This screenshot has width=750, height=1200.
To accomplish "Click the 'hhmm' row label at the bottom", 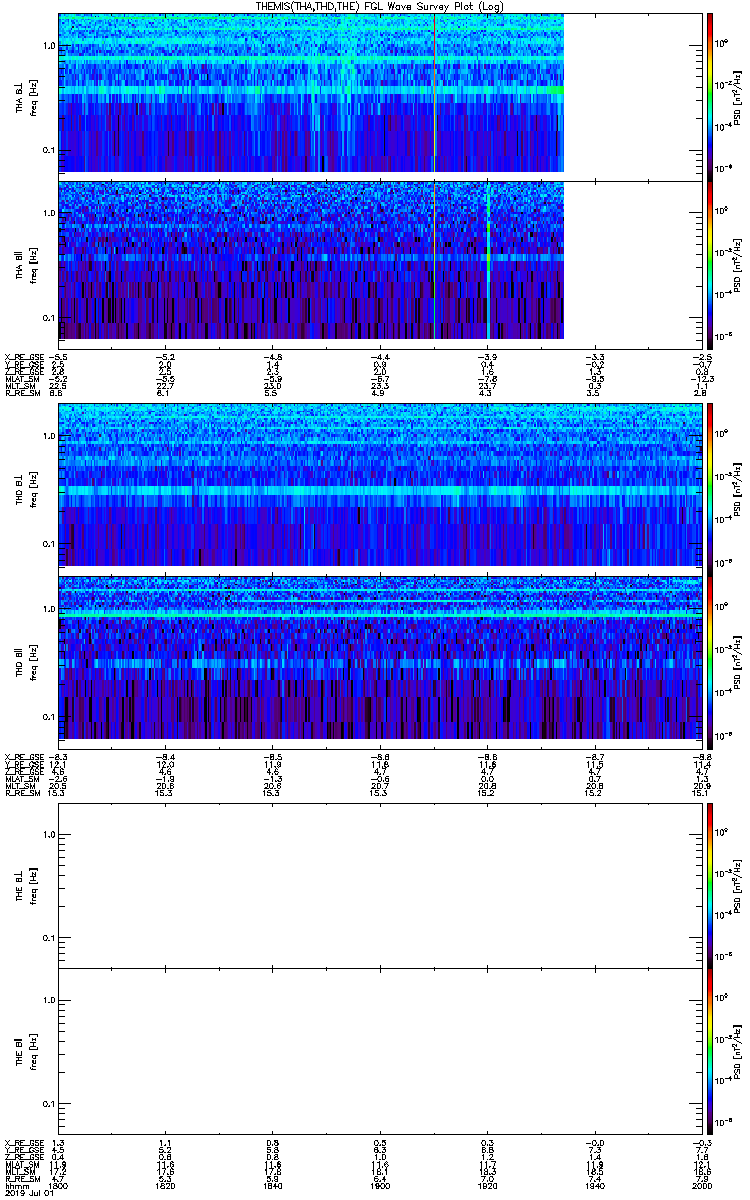I will coord(15,1186).
